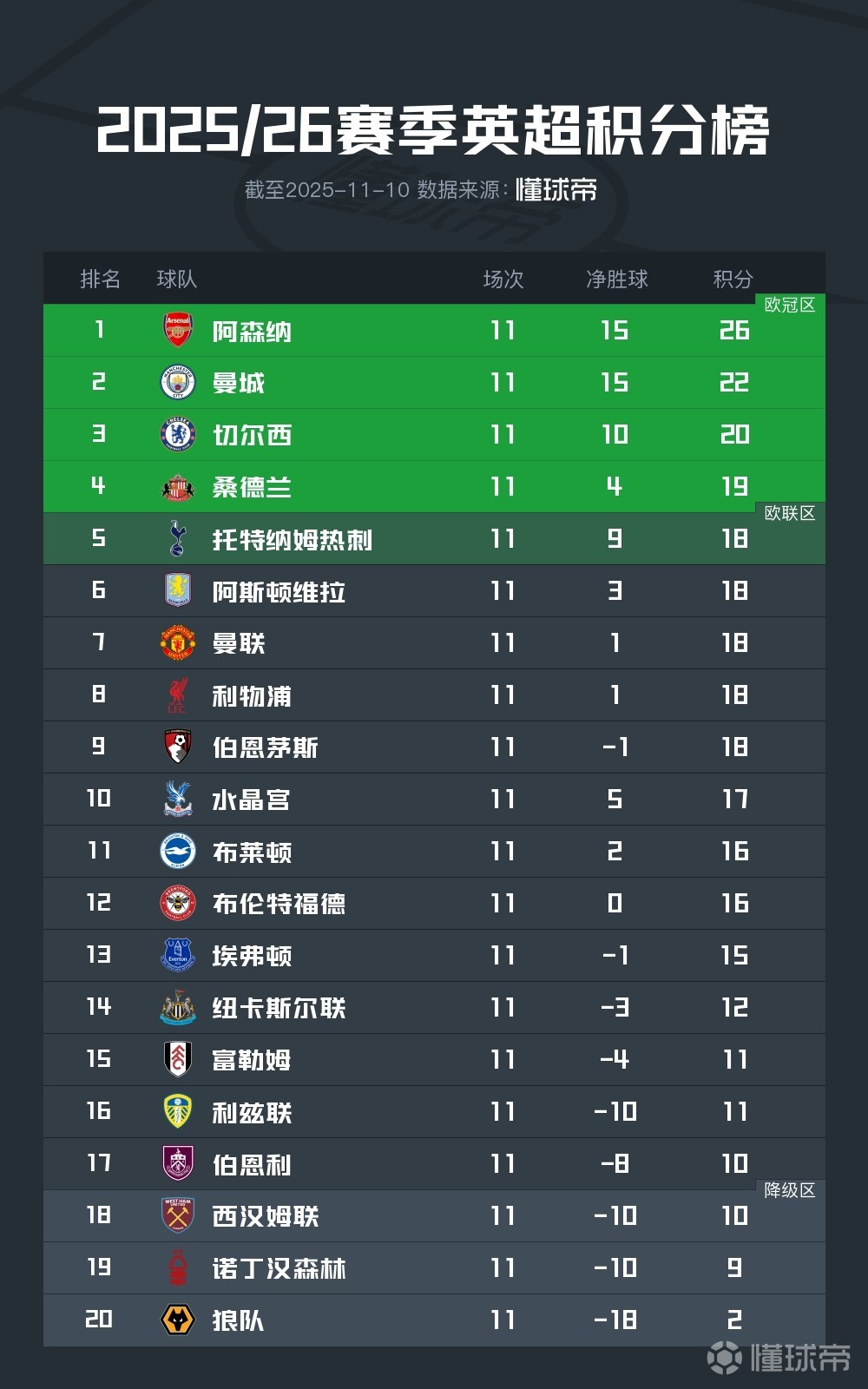Tap the Nottingham Forest tree crest
Screen dimensions: 868x1389
click(x=178, y=1267)
